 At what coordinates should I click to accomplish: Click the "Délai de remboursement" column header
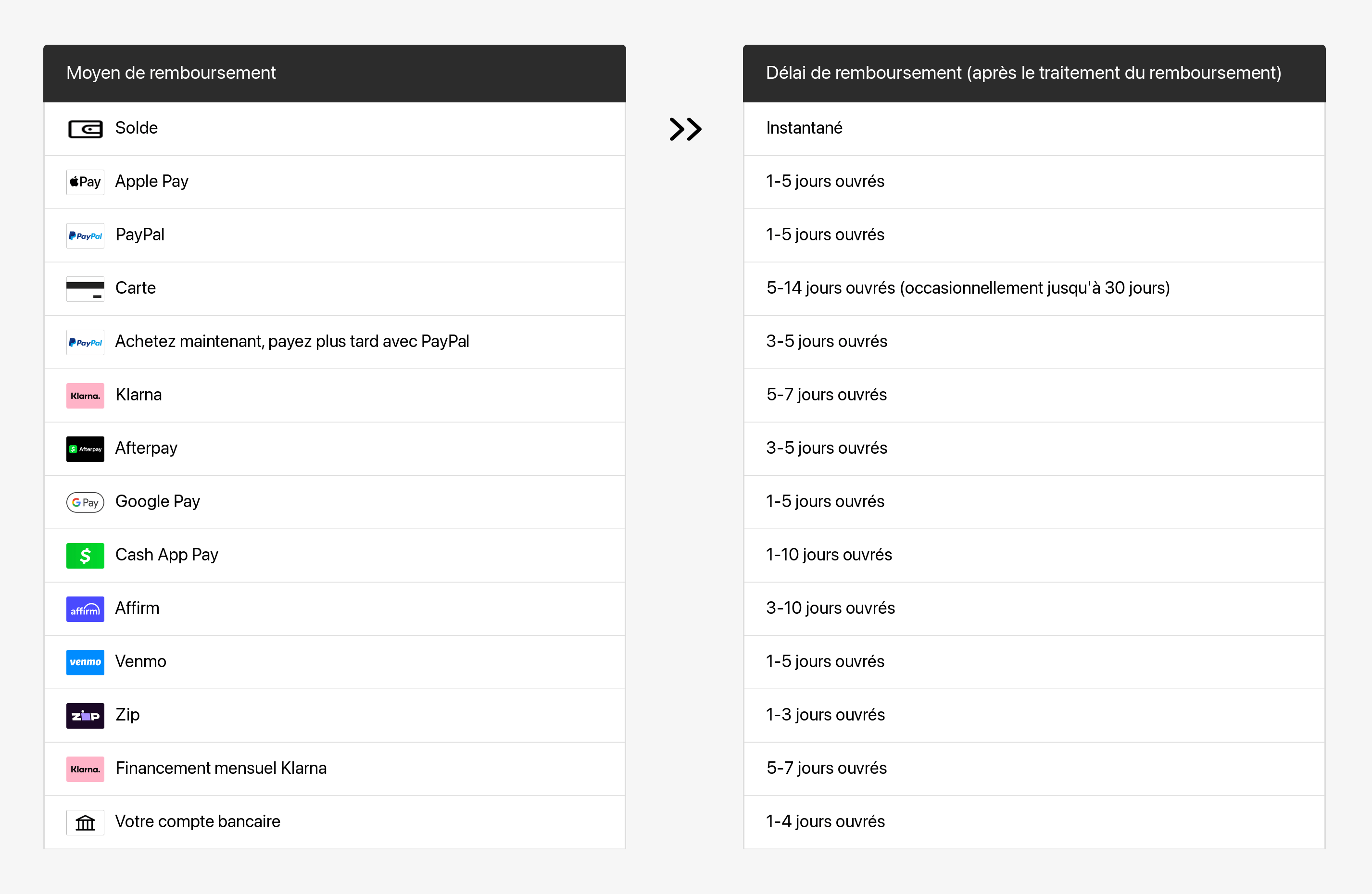point(1023,73)
